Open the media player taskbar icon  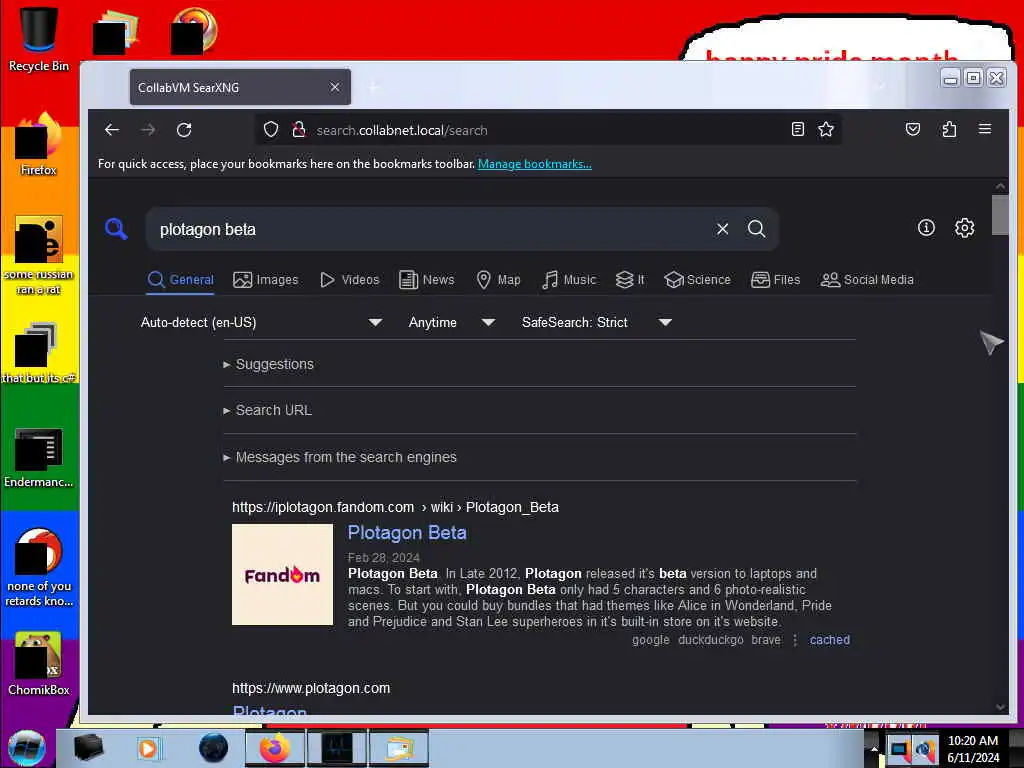pos(148,748)
